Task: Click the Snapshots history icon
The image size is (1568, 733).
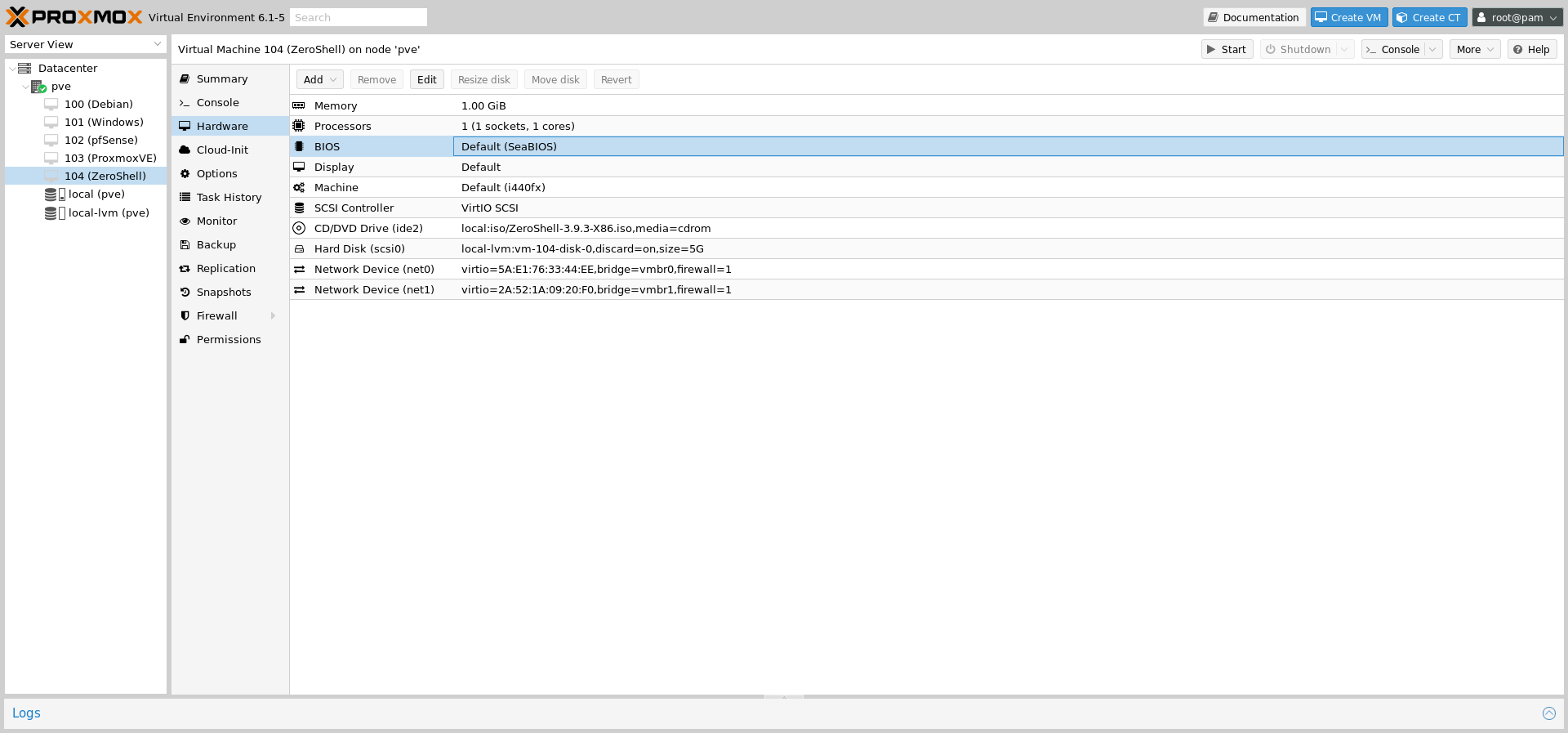Action: click(x=185, y=292)
